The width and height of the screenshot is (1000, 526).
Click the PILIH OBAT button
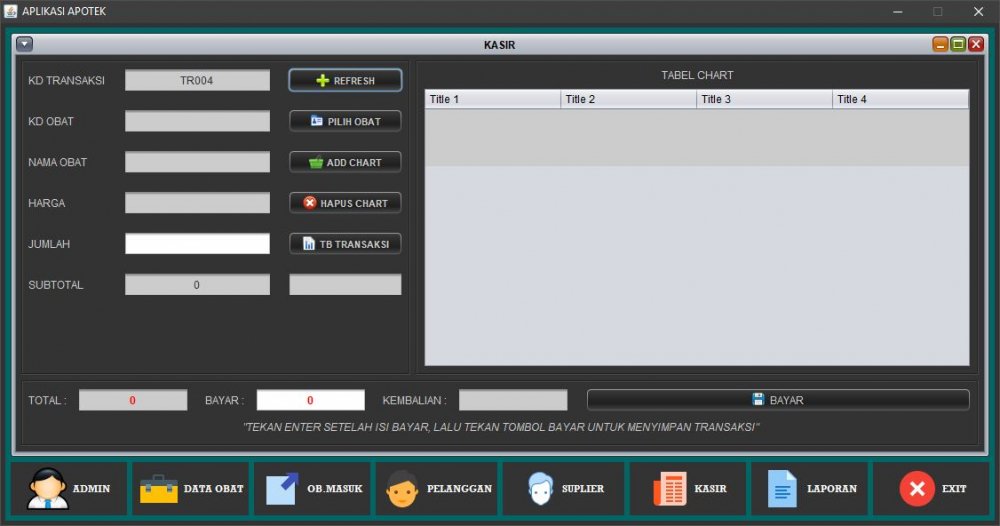(x=345, y=121)
